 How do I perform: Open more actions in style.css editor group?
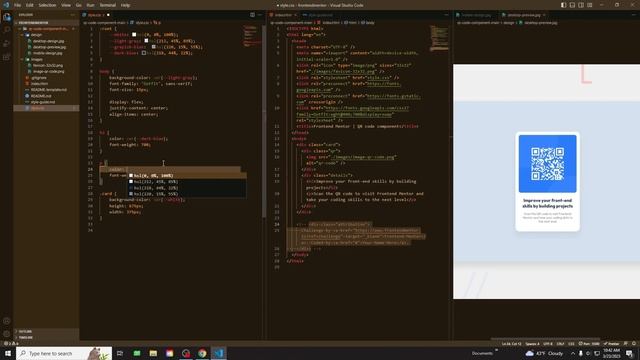260,15
